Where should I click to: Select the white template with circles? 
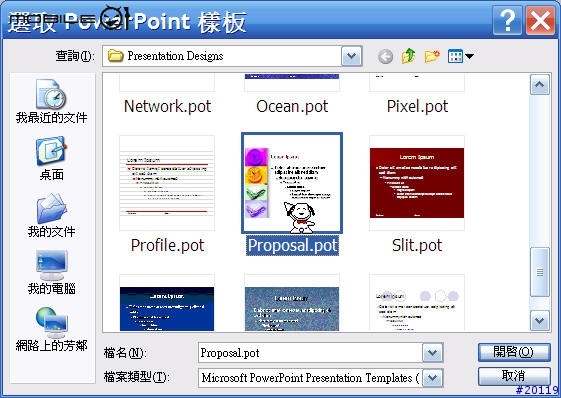click(417, 303)
